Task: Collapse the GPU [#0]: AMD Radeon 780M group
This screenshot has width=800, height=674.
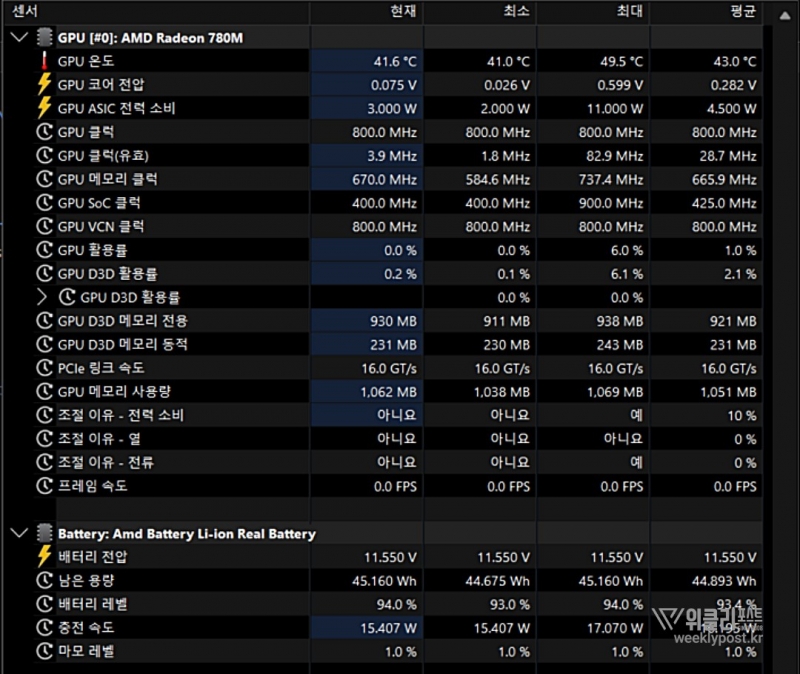Action: (19, 37)
